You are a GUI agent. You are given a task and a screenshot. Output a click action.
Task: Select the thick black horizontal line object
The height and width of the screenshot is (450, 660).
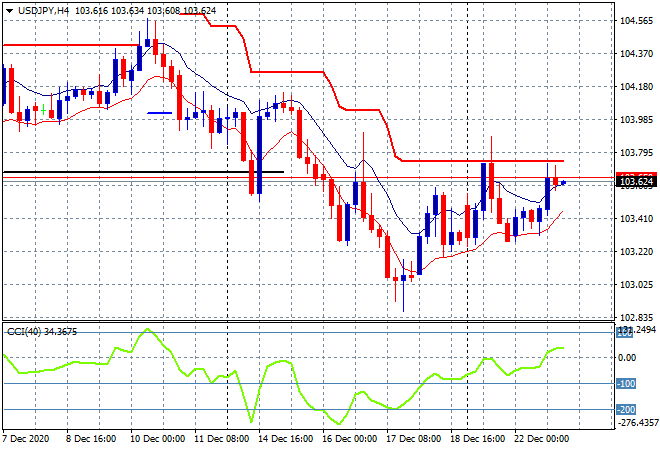[143, 172]
